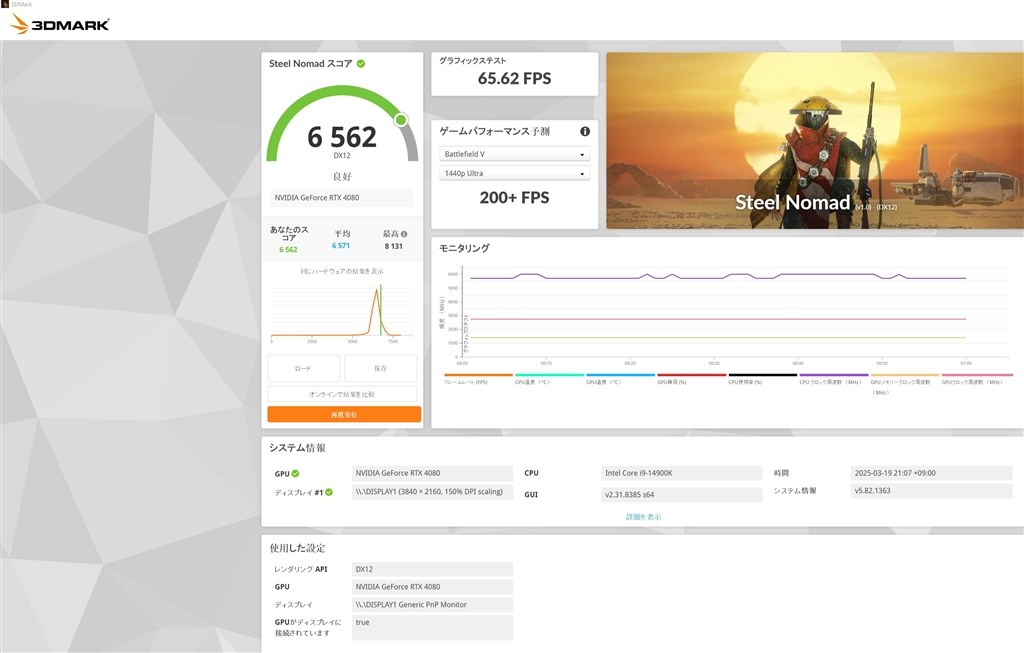
Task: Click the 65.62 FPS graphics test result
Action: coord(515,78)
